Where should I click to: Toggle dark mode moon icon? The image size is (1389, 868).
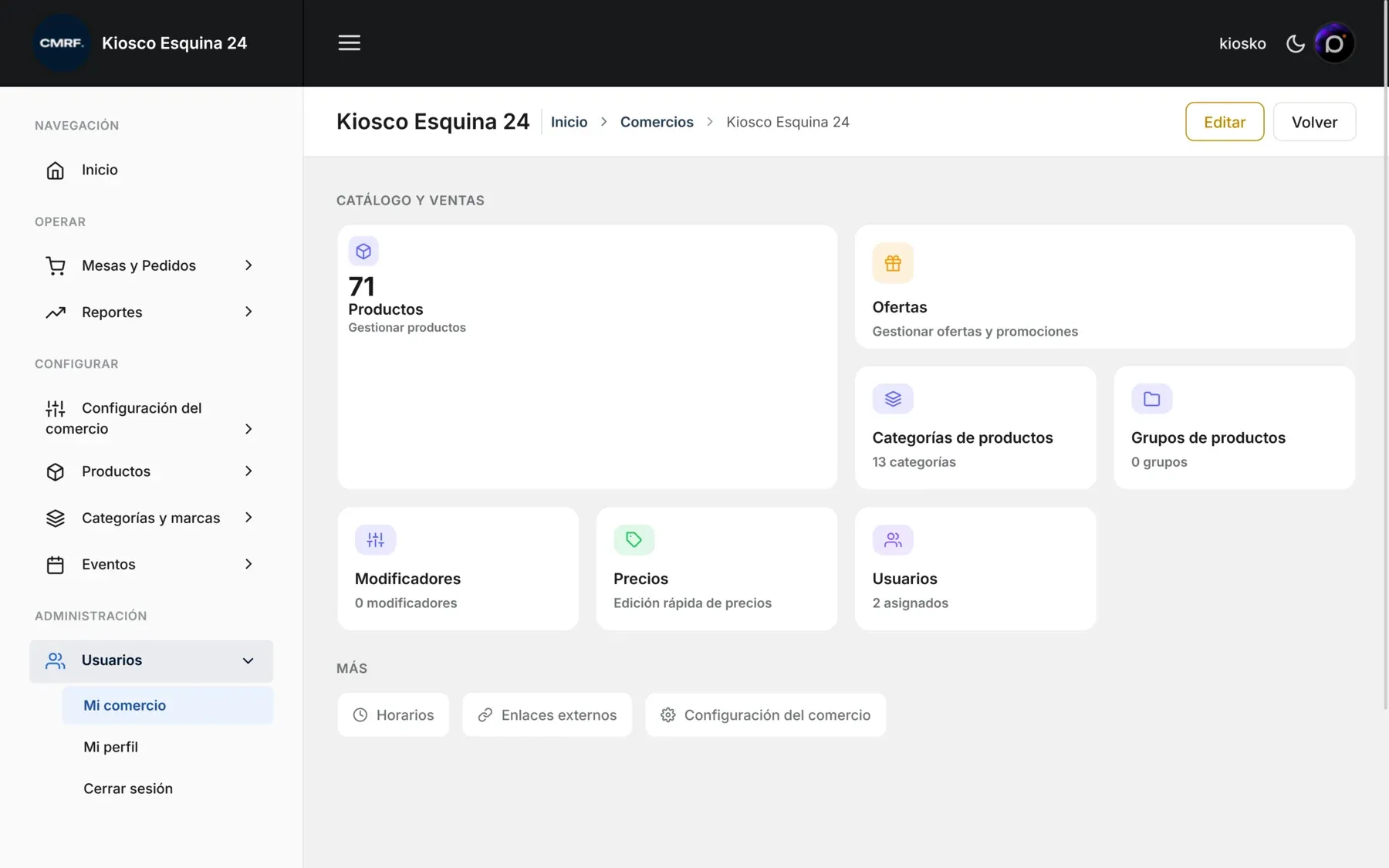tap(1296, 44)
